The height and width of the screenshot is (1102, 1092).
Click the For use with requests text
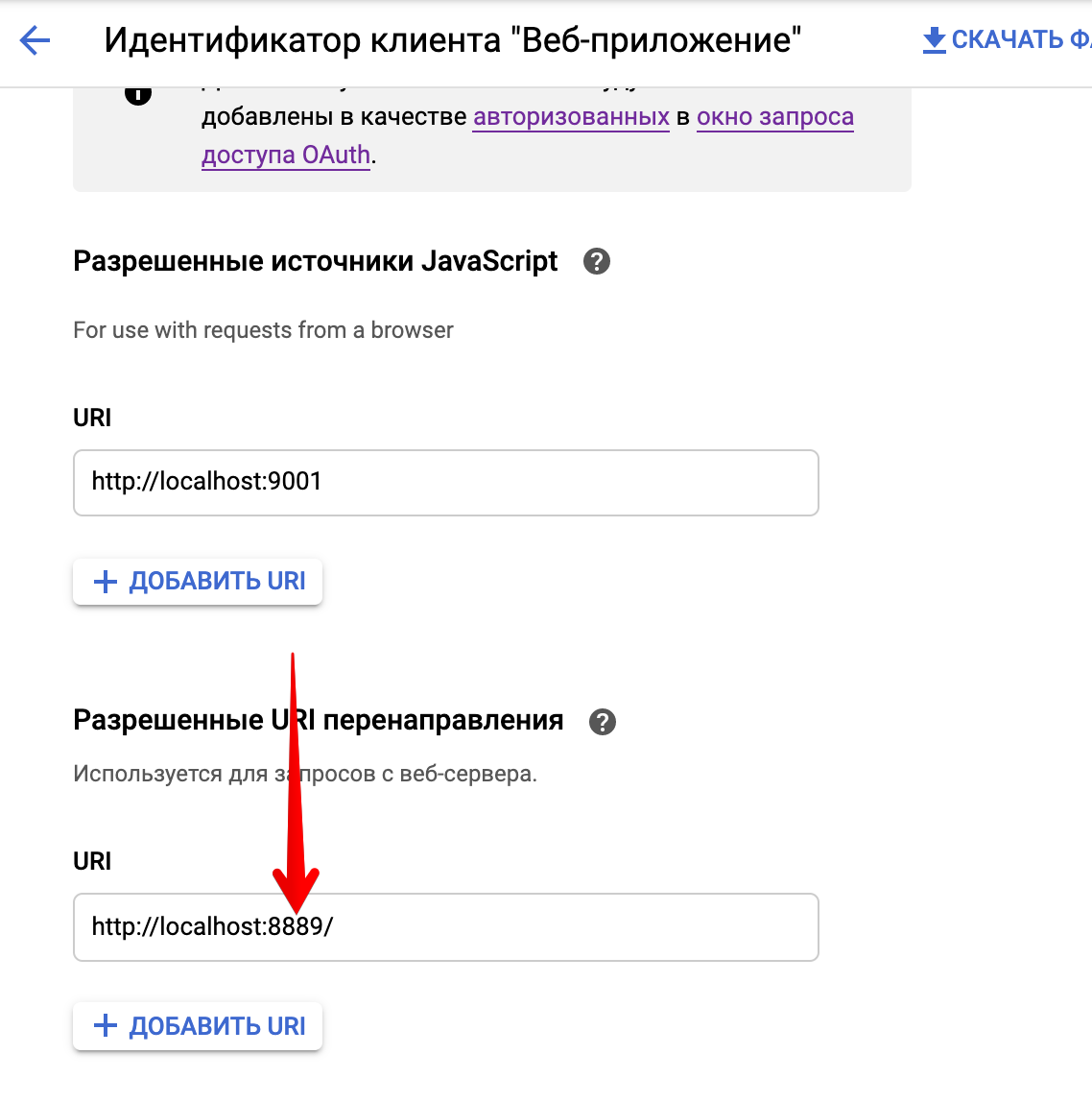point(262,329)
